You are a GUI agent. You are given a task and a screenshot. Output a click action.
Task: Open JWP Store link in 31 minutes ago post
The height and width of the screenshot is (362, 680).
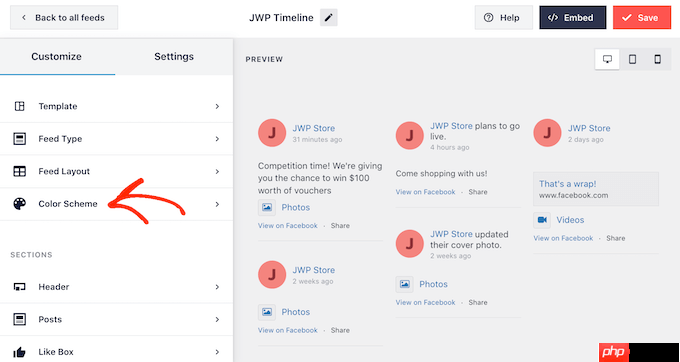[314, 128]
